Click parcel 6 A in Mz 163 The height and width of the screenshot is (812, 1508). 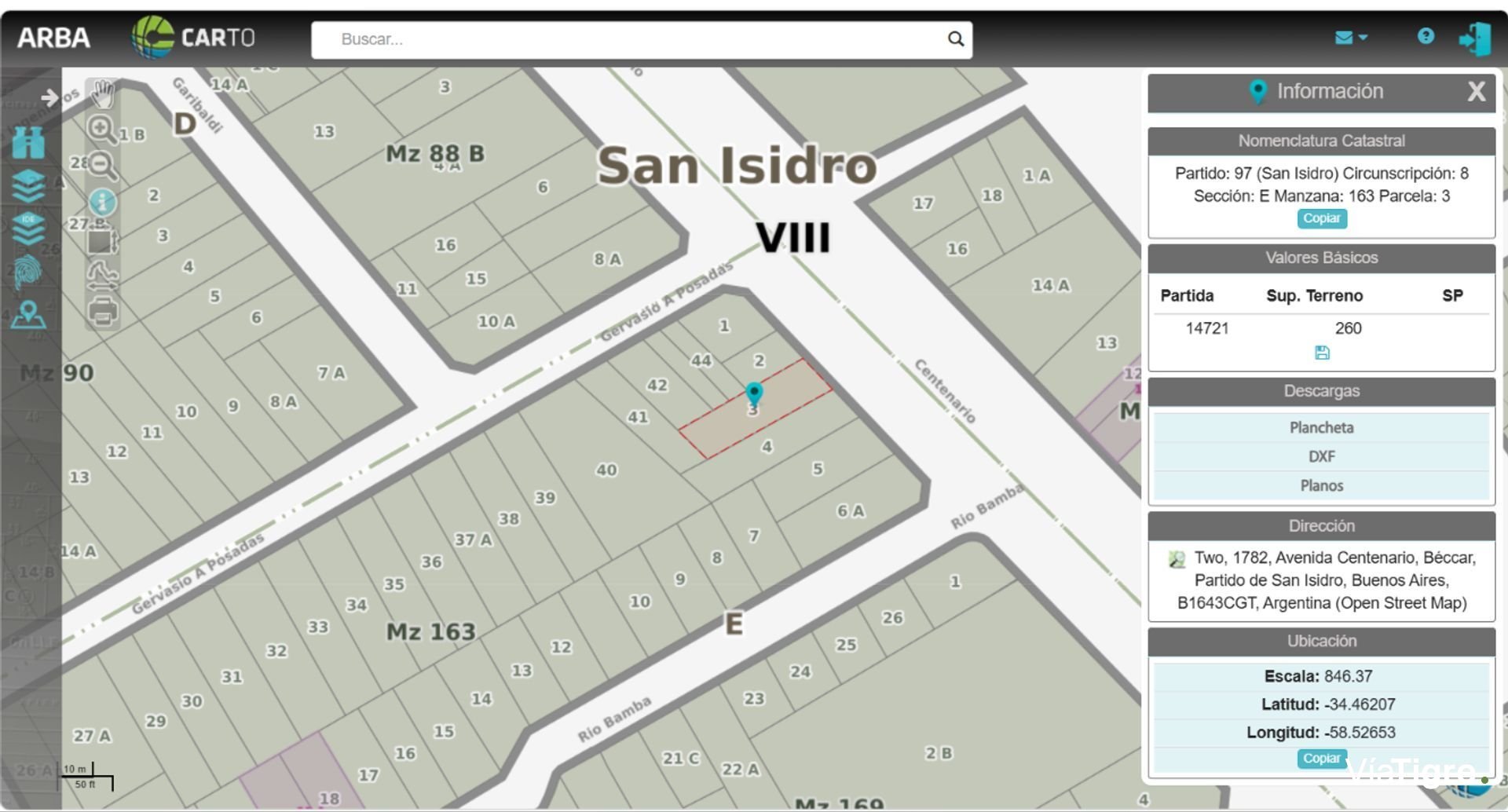[x=851, y=511]
